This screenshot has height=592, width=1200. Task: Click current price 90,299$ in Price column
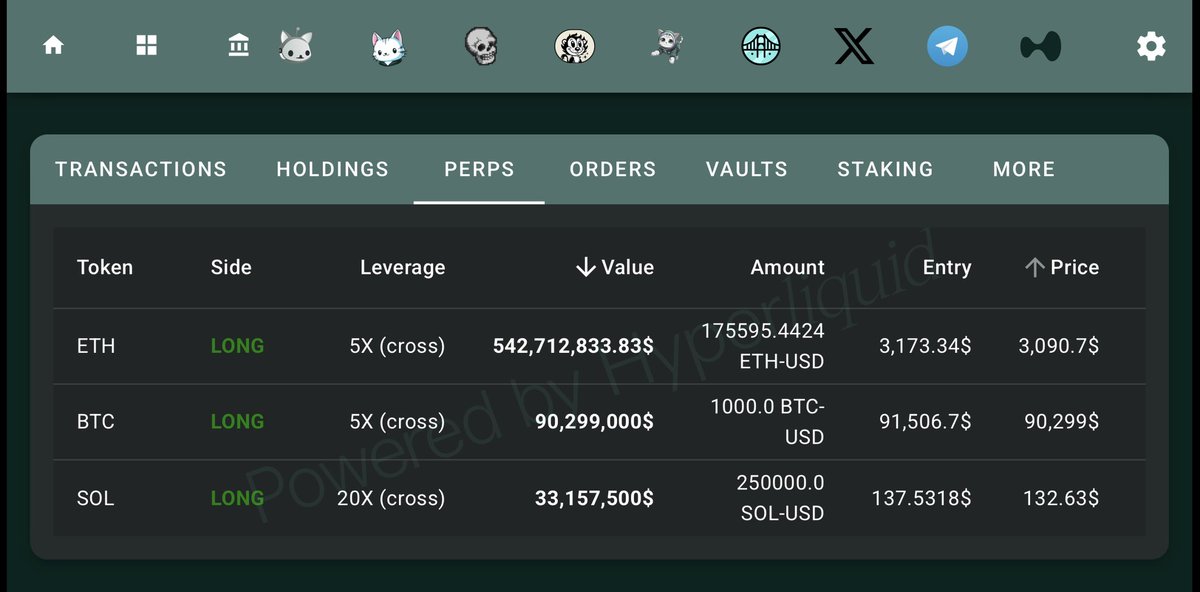[1061, 422]
